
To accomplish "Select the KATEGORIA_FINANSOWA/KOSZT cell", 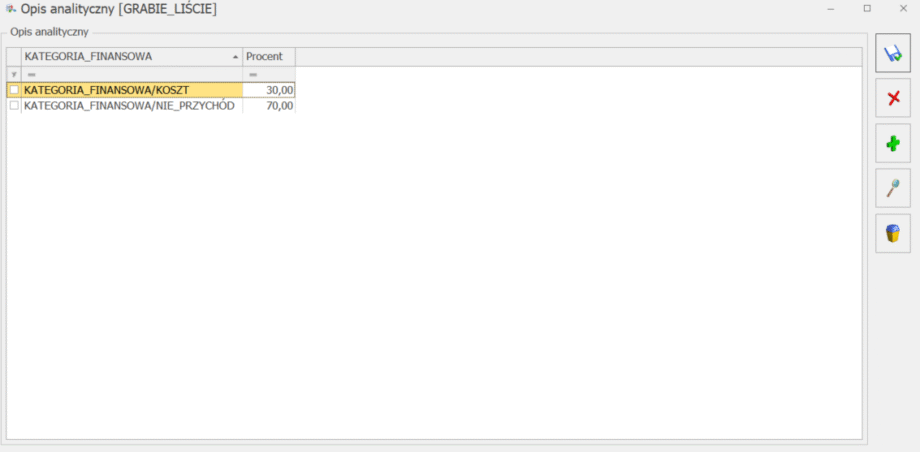I will coord(132,90).
